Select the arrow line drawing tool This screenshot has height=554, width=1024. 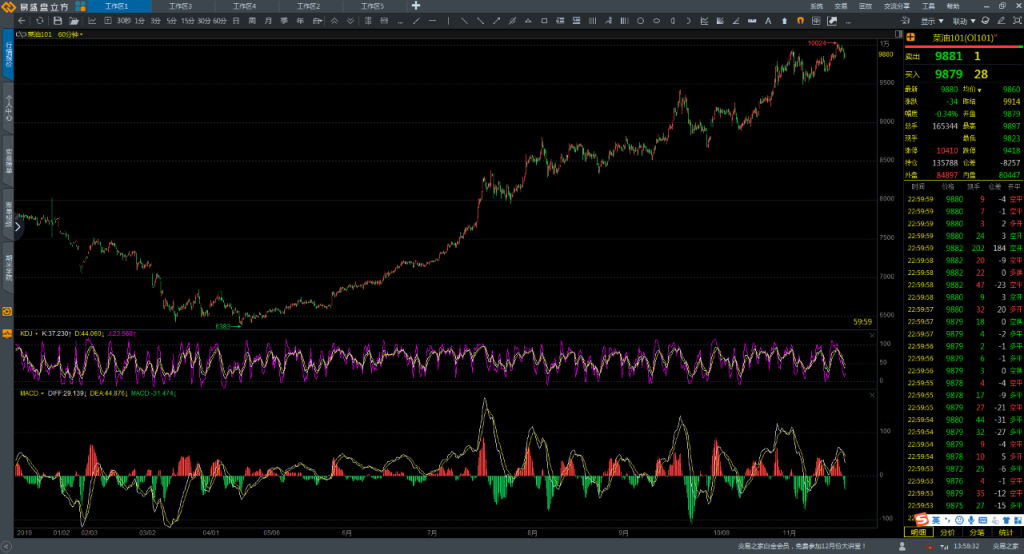(x=496, y=21)
